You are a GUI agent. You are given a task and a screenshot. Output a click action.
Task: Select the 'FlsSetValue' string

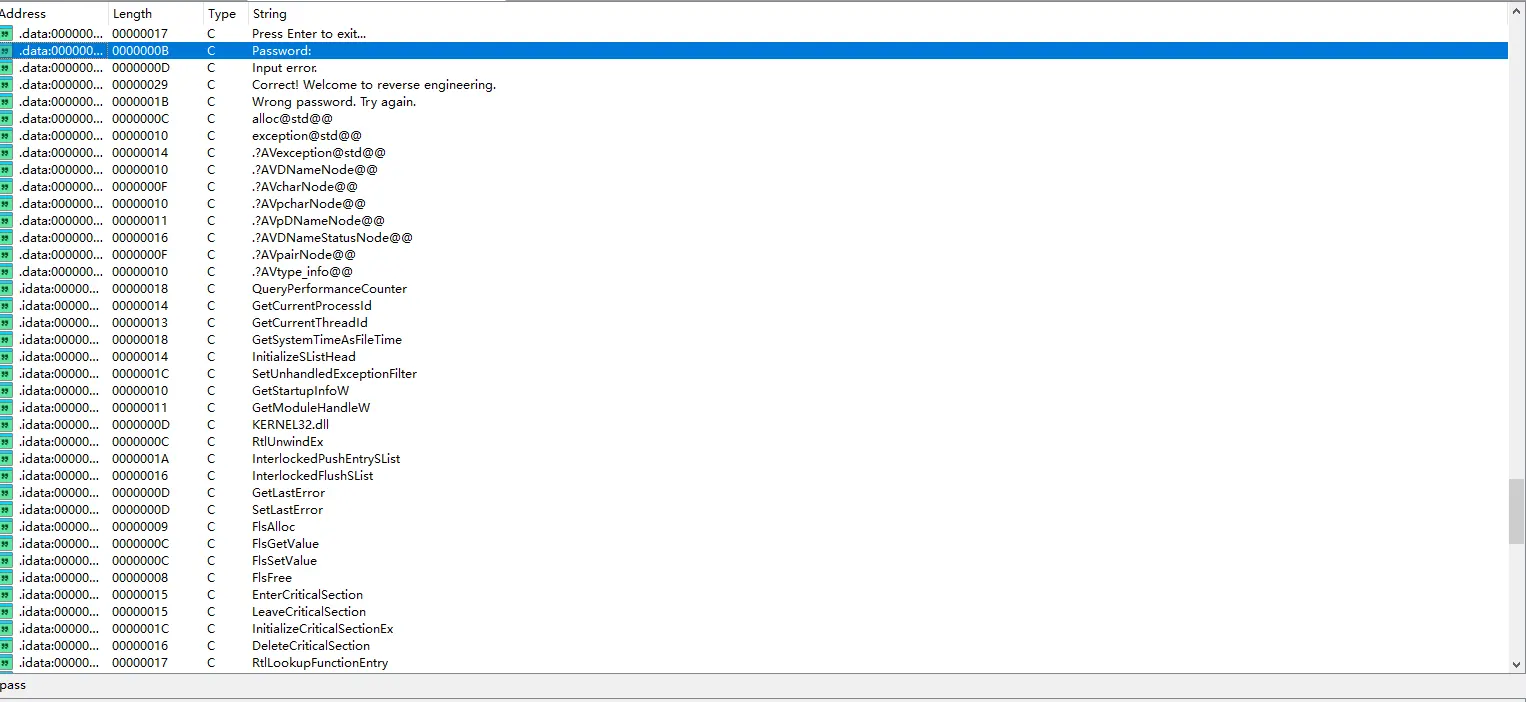click(284, 561)
